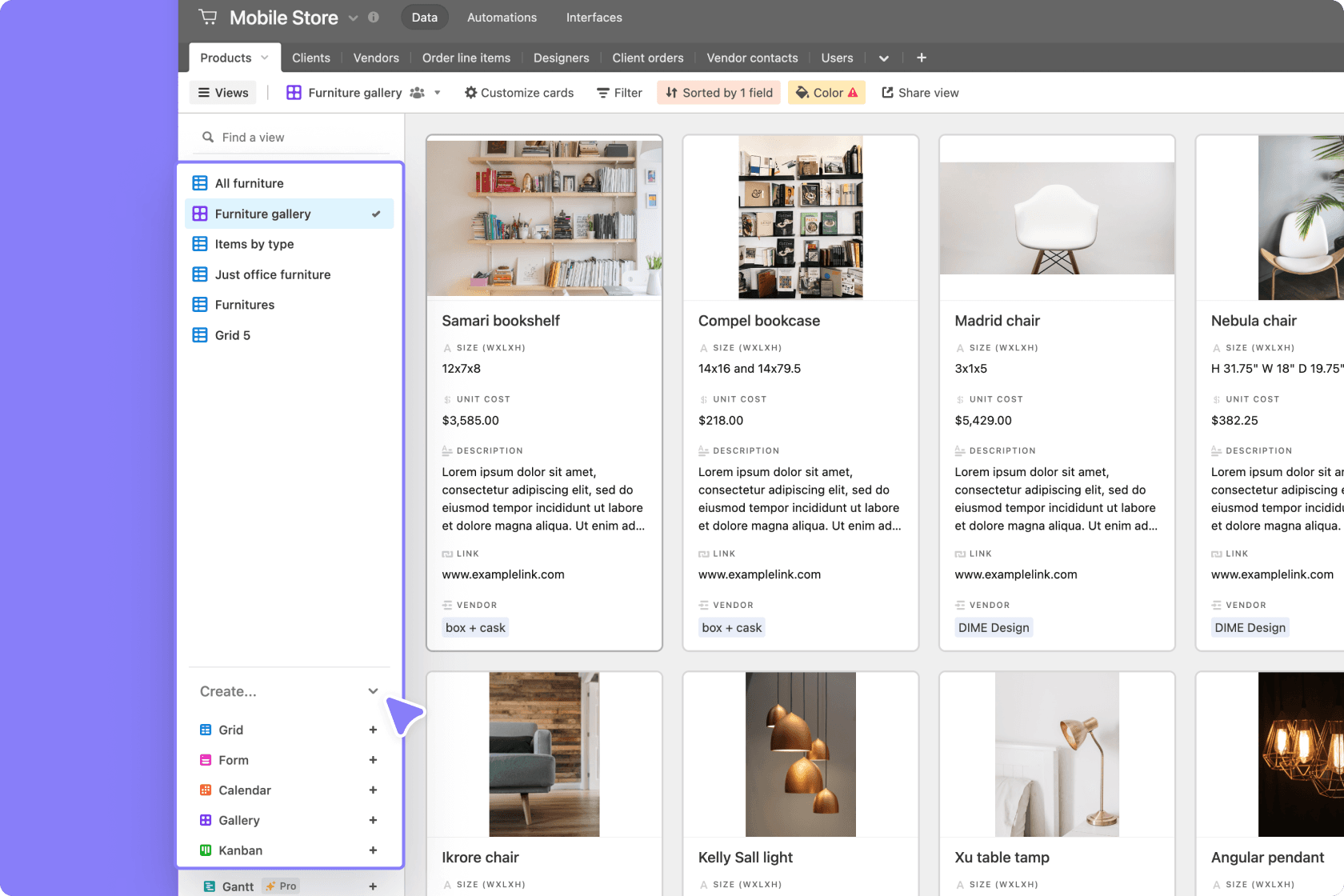Click the Pro badge beside Gantt
This screenshot has height=896, width=1344.
tap(281, 886)
